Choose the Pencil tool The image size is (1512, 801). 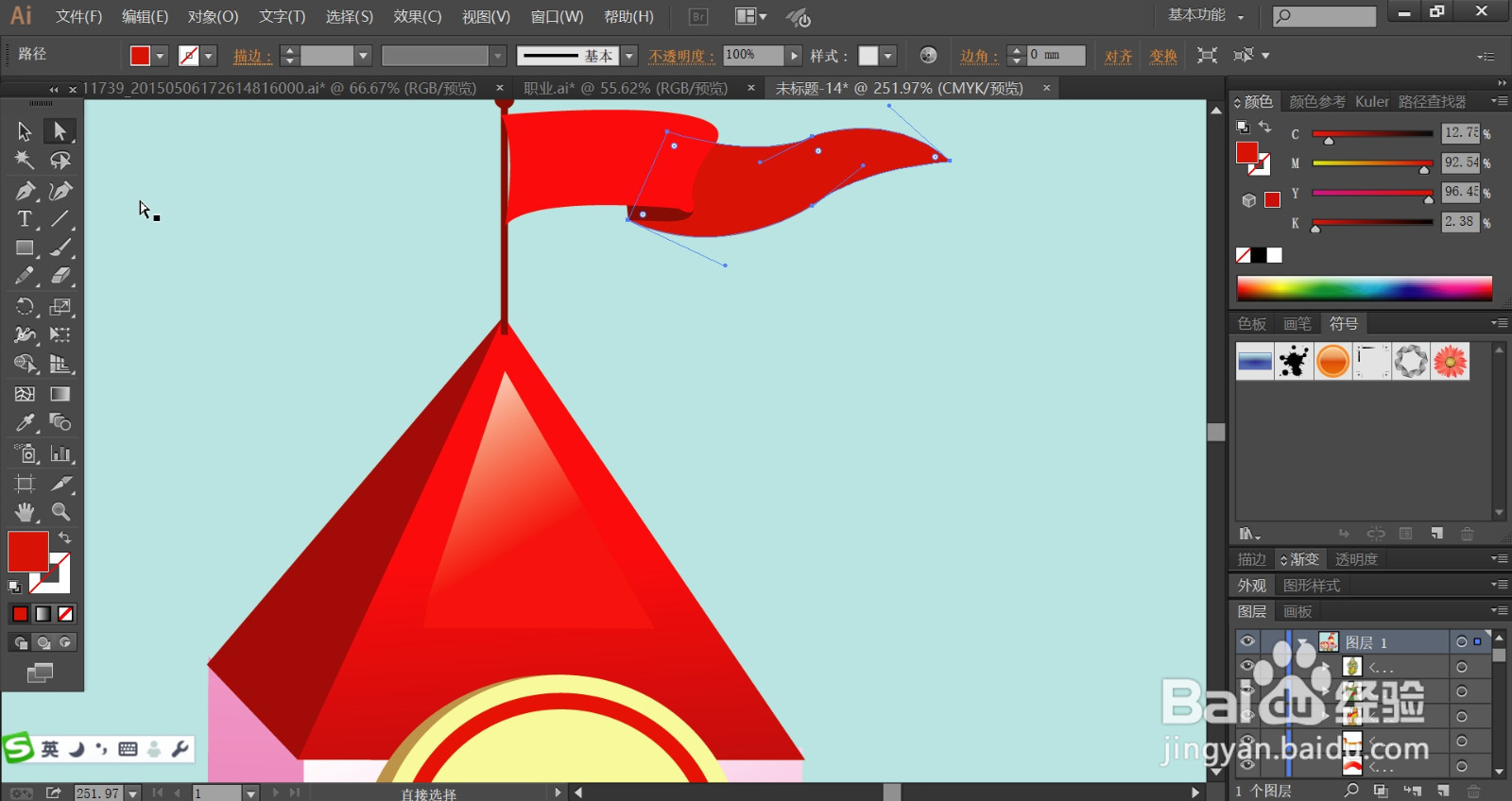(25, 276)
